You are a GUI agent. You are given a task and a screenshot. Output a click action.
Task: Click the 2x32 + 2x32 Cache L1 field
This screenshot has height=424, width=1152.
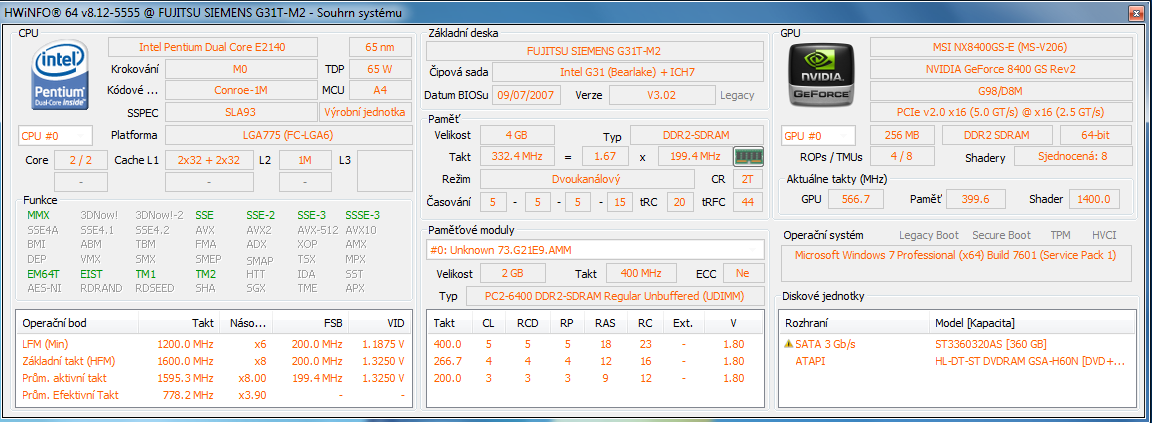pos(209,160)
